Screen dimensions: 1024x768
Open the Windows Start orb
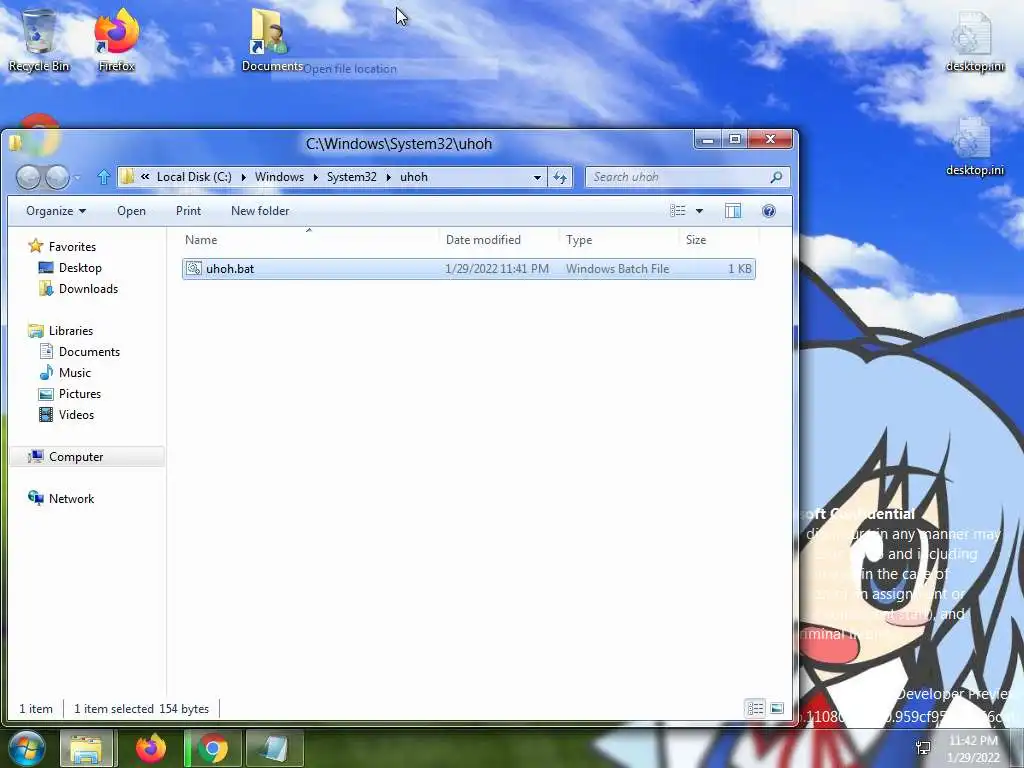pos(26,748)
